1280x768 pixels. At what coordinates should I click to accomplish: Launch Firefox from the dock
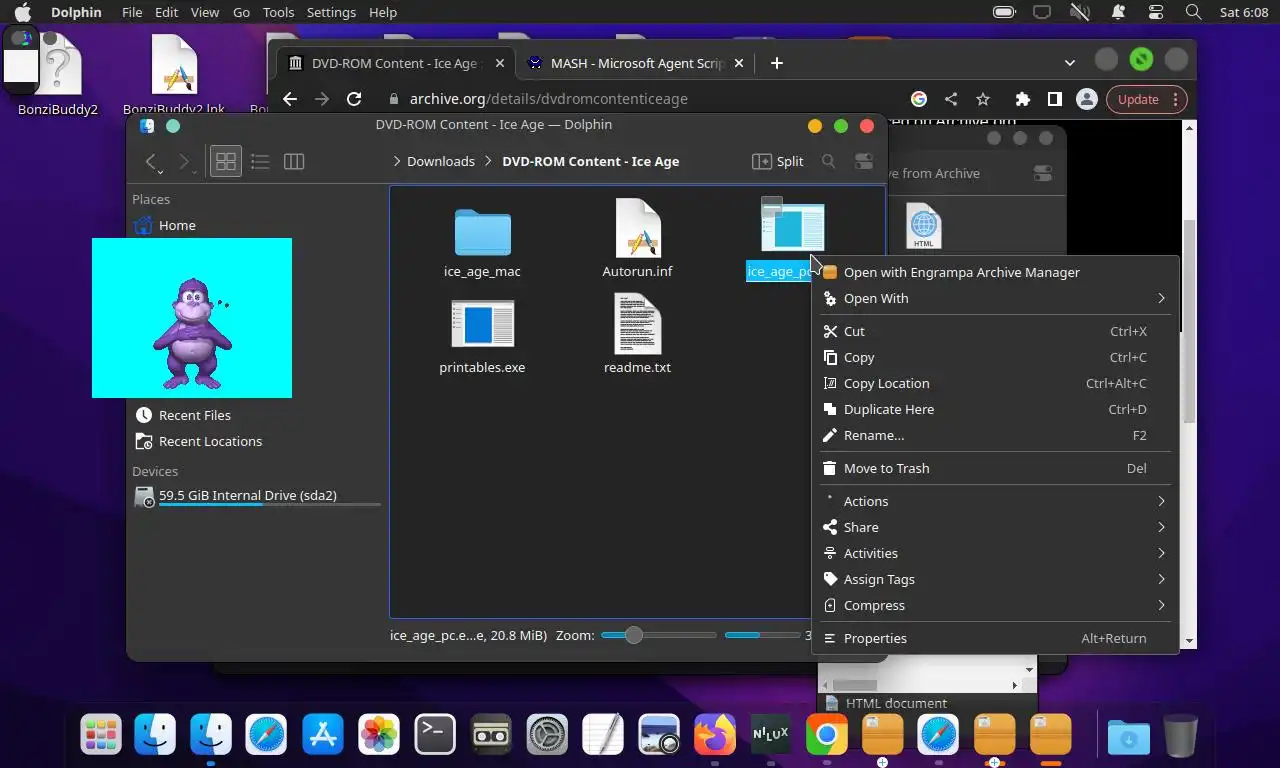715,735
